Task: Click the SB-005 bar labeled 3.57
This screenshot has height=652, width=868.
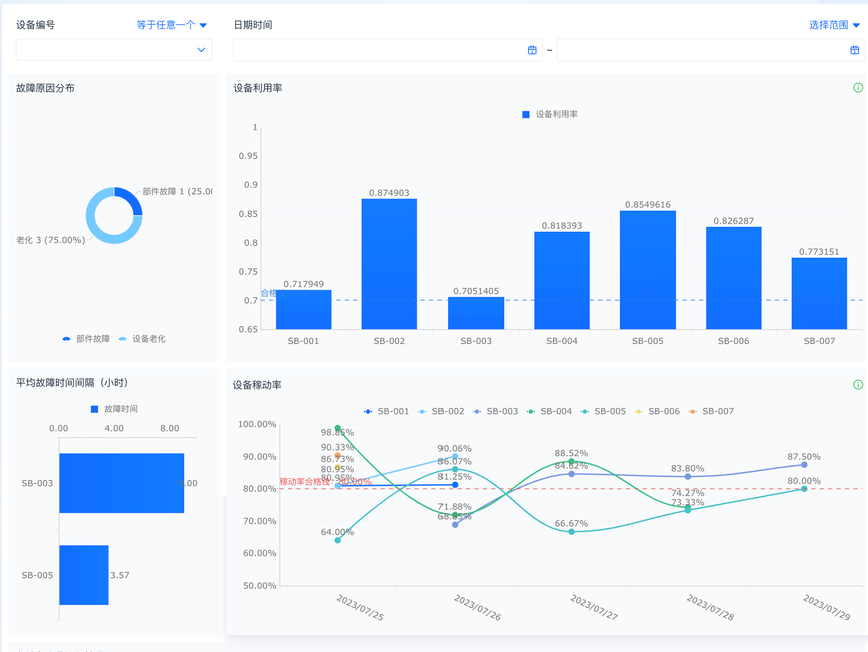Action: coord(84,575)
